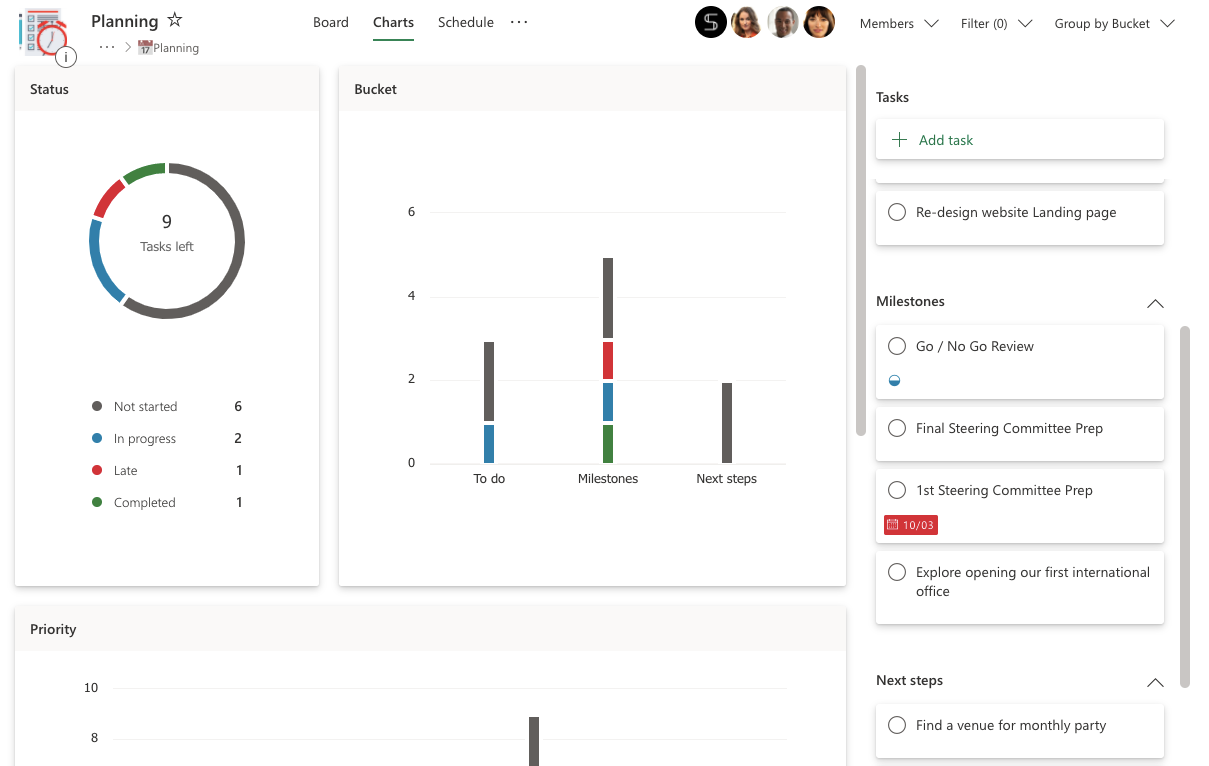Click the plus icon in Add task

(x=899, y=140)
